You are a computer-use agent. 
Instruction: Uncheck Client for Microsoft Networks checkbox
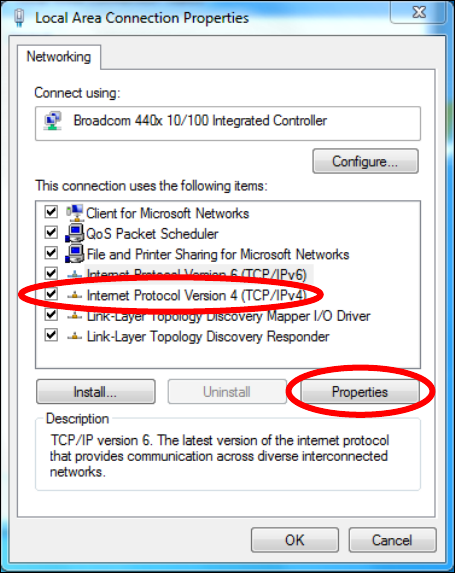[51, 212]
